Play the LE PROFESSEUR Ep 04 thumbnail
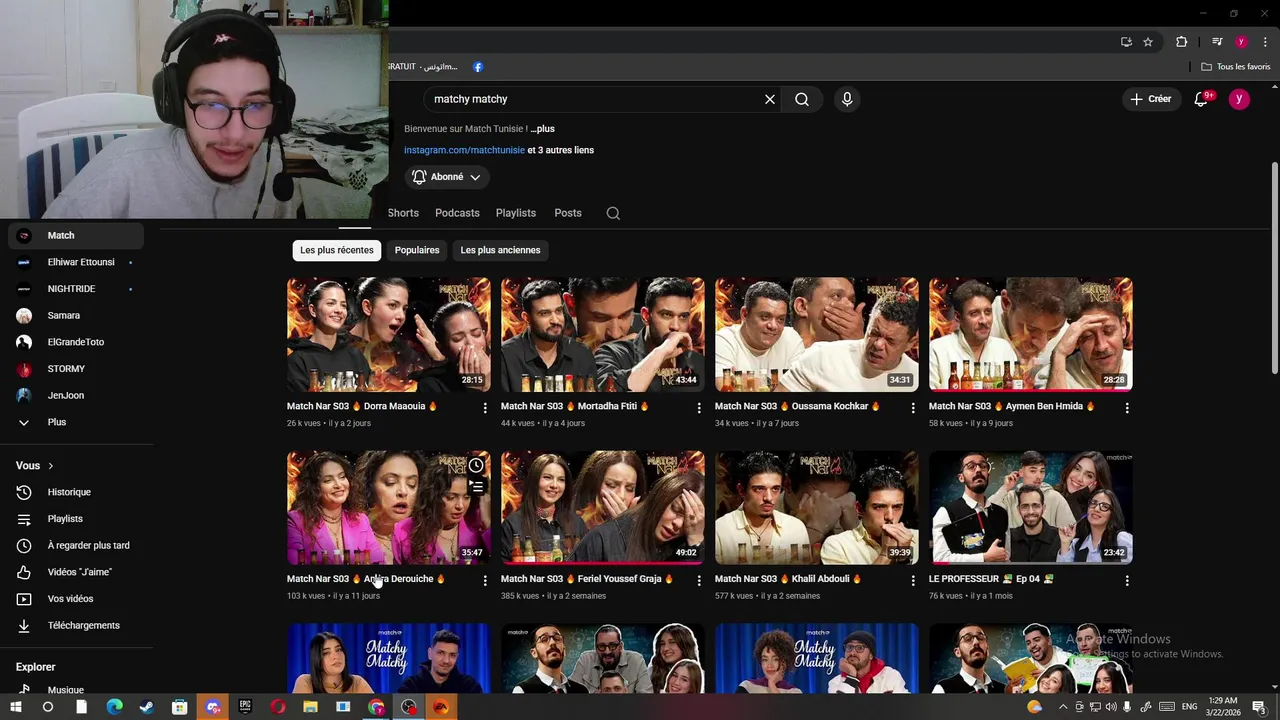The width and height of the screenshot is (1280, 720). (x=1031, y=507)
